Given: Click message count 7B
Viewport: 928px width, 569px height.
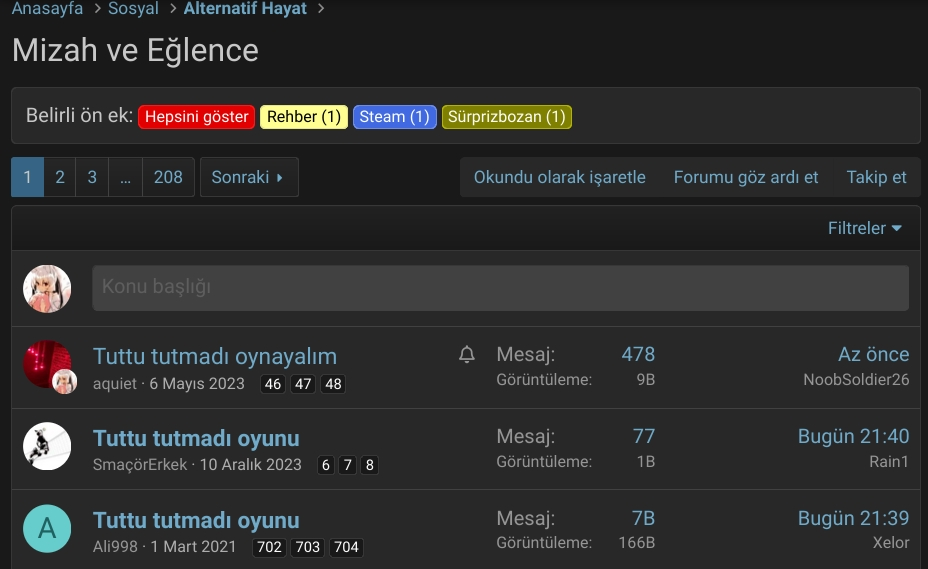Looking at the screenshot, I should pyautogui.click(x=643, y=518).
